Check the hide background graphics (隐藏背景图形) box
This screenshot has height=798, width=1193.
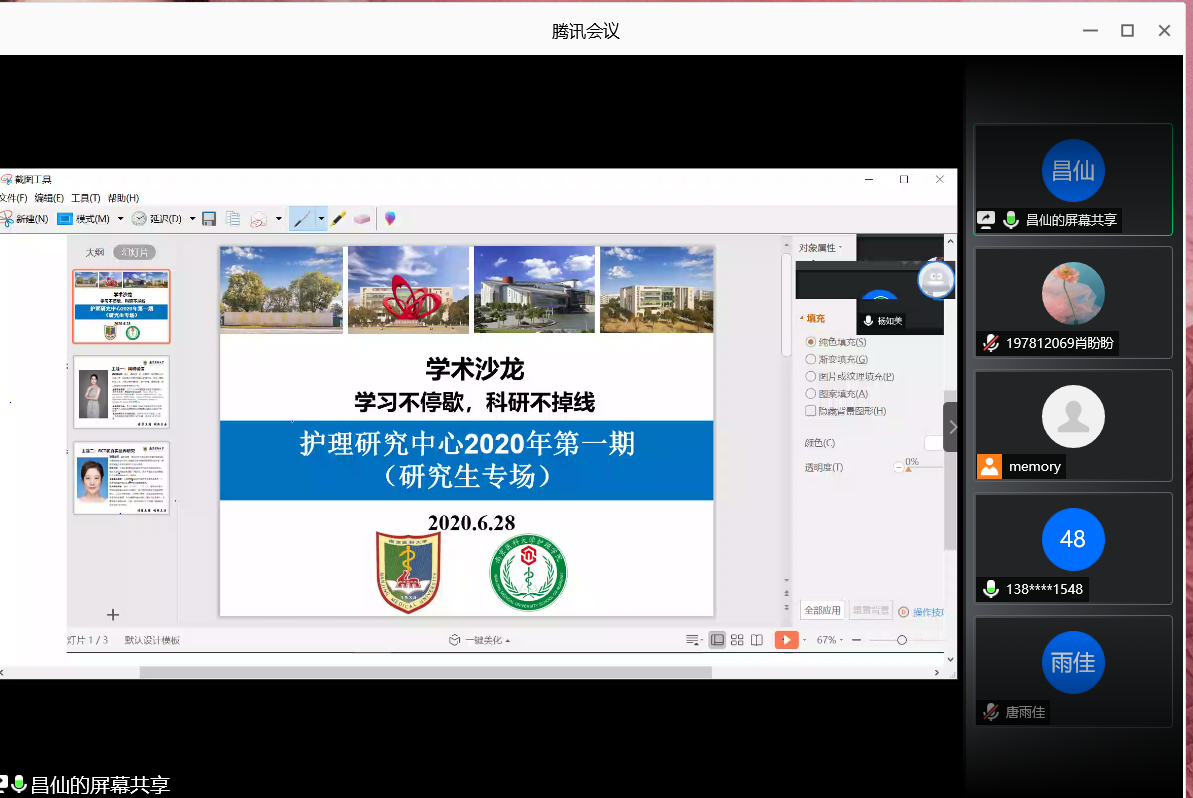[811, 411]
